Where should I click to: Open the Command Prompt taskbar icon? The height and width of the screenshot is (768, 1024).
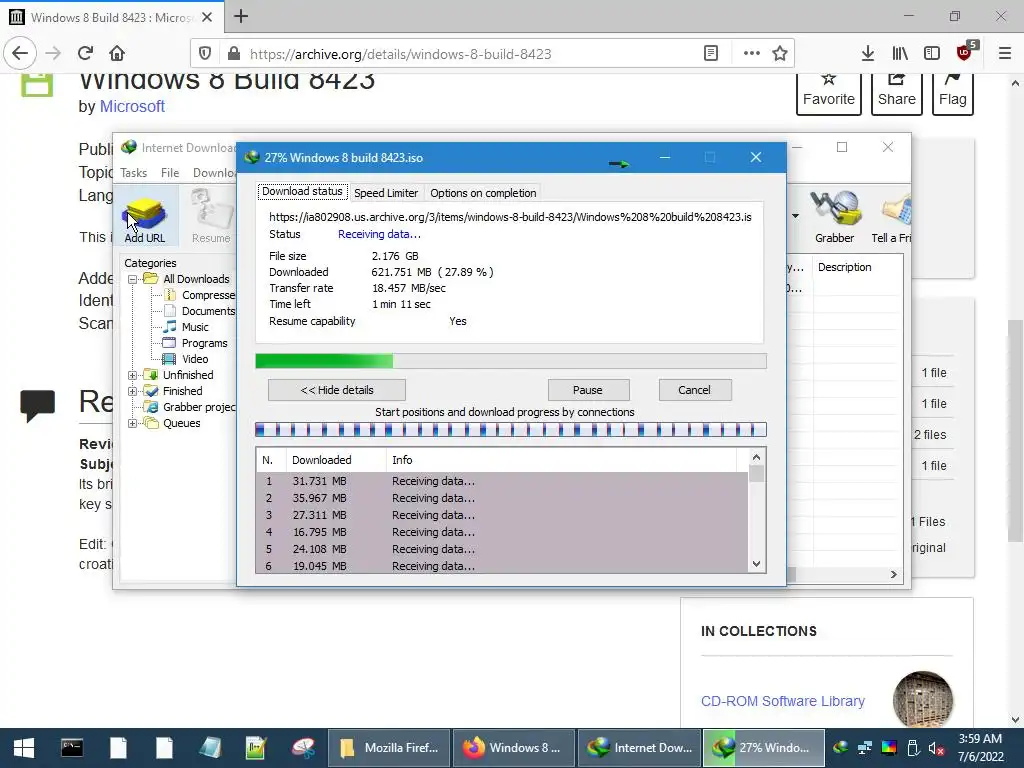72,748
